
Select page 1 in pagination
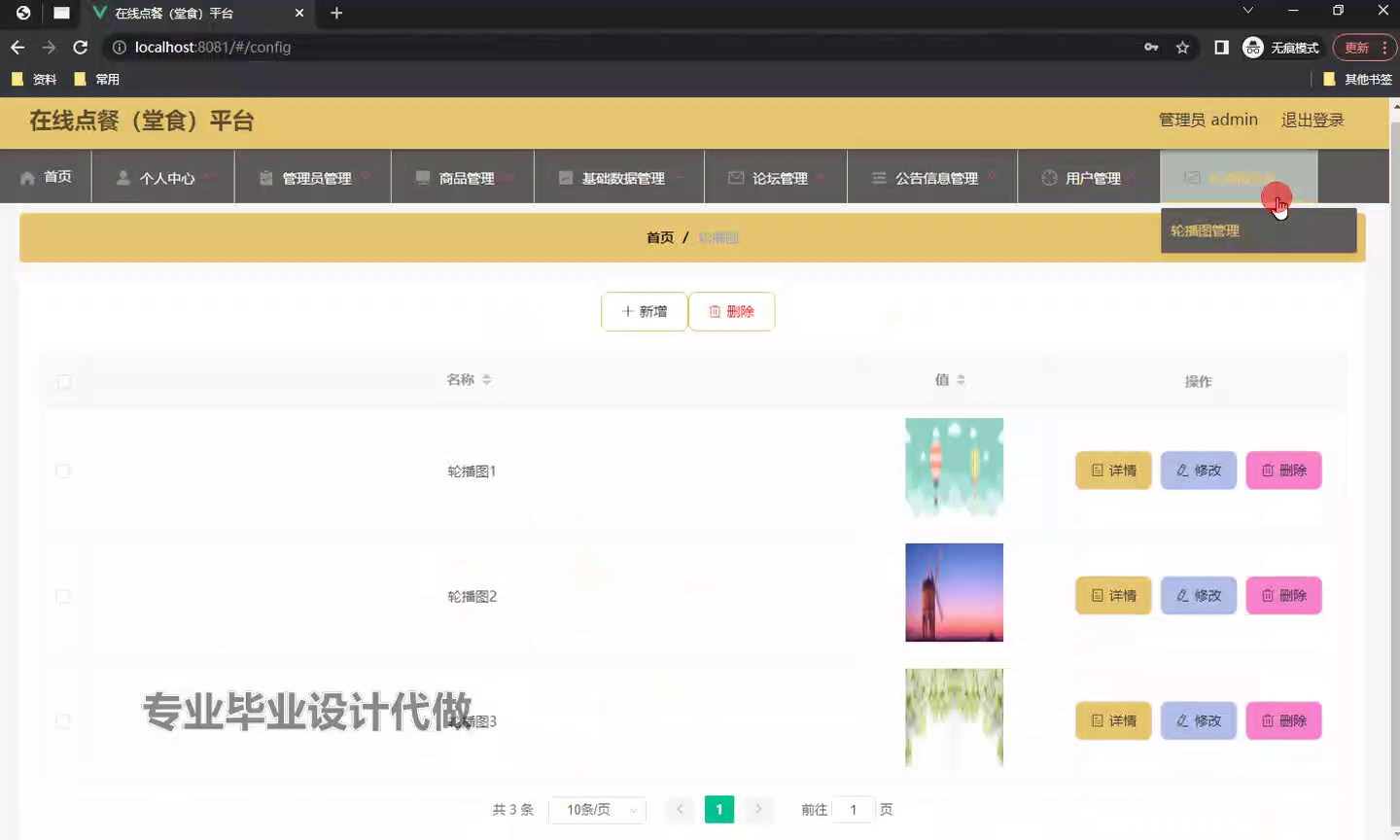[x=719, y=809]
